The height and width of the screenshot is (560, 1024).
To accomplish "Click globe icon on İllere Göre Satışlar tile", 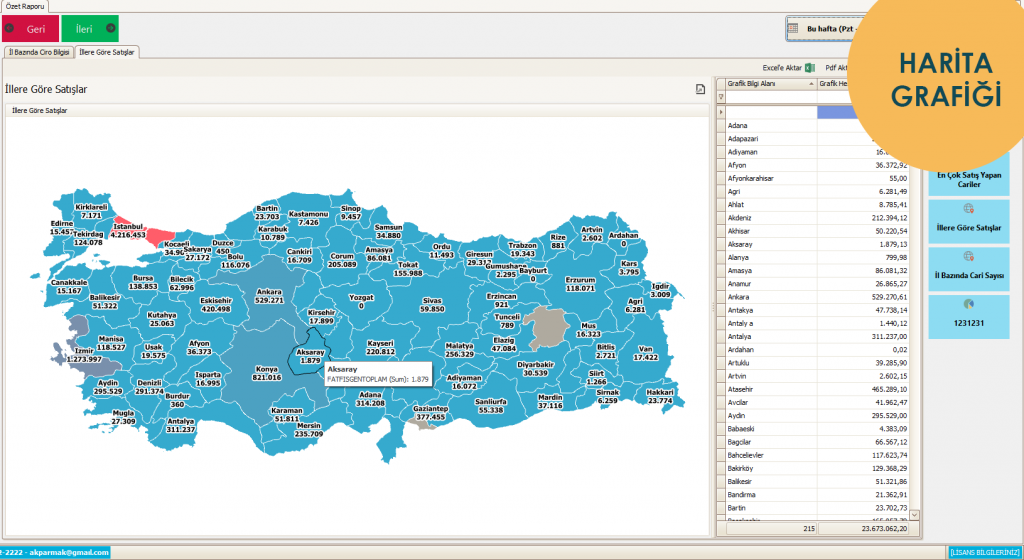I will [968, 209].
